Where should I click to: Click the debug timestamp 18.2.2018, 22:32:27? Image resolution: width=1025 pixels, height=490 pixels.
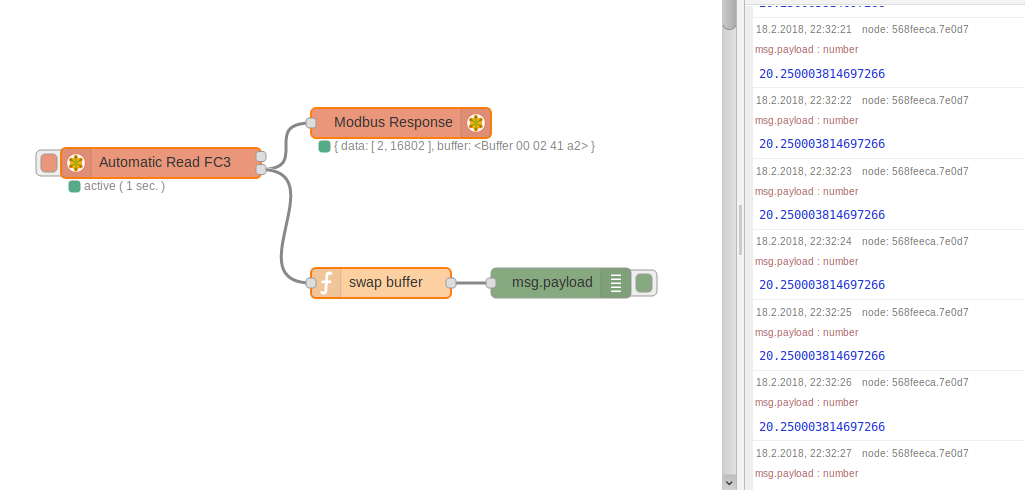804,453
